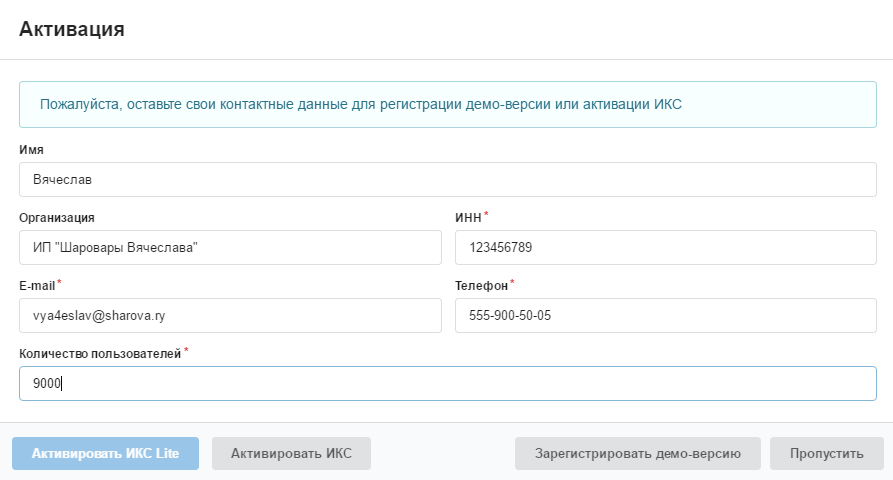Click the Количество пользователей label
Screen dimensions: 893x480
pos(100,353)
